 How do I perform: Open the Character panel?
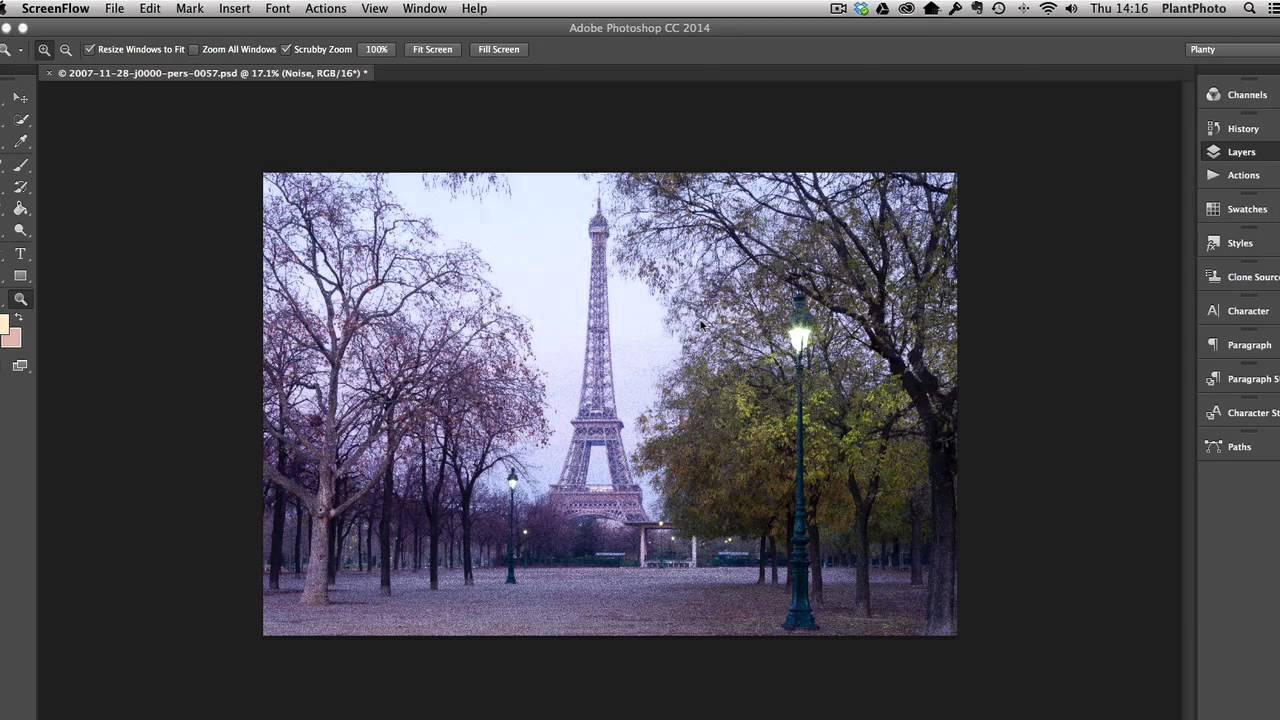click(1238, 311)
